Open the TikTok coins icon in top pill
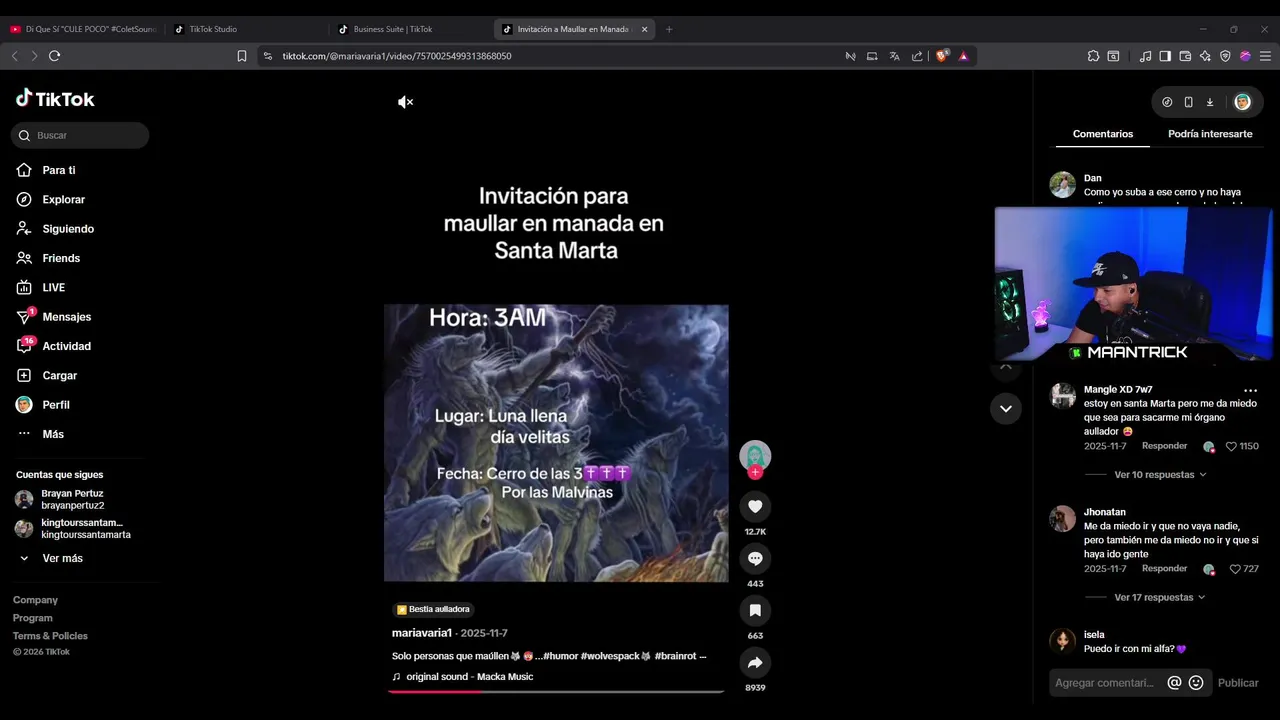Screen dimensions: 1280x720 (1167, 102)
